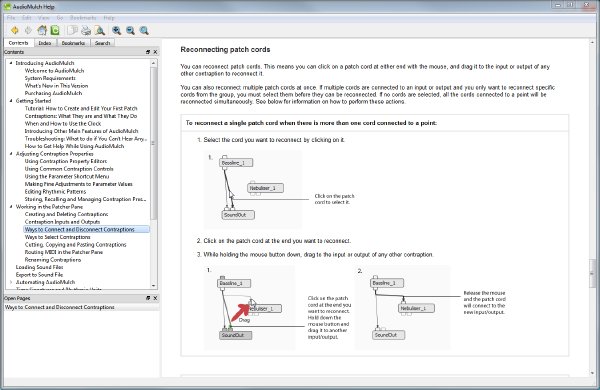
Task: Open find in text magnifier icon
Action: point(100,30)
